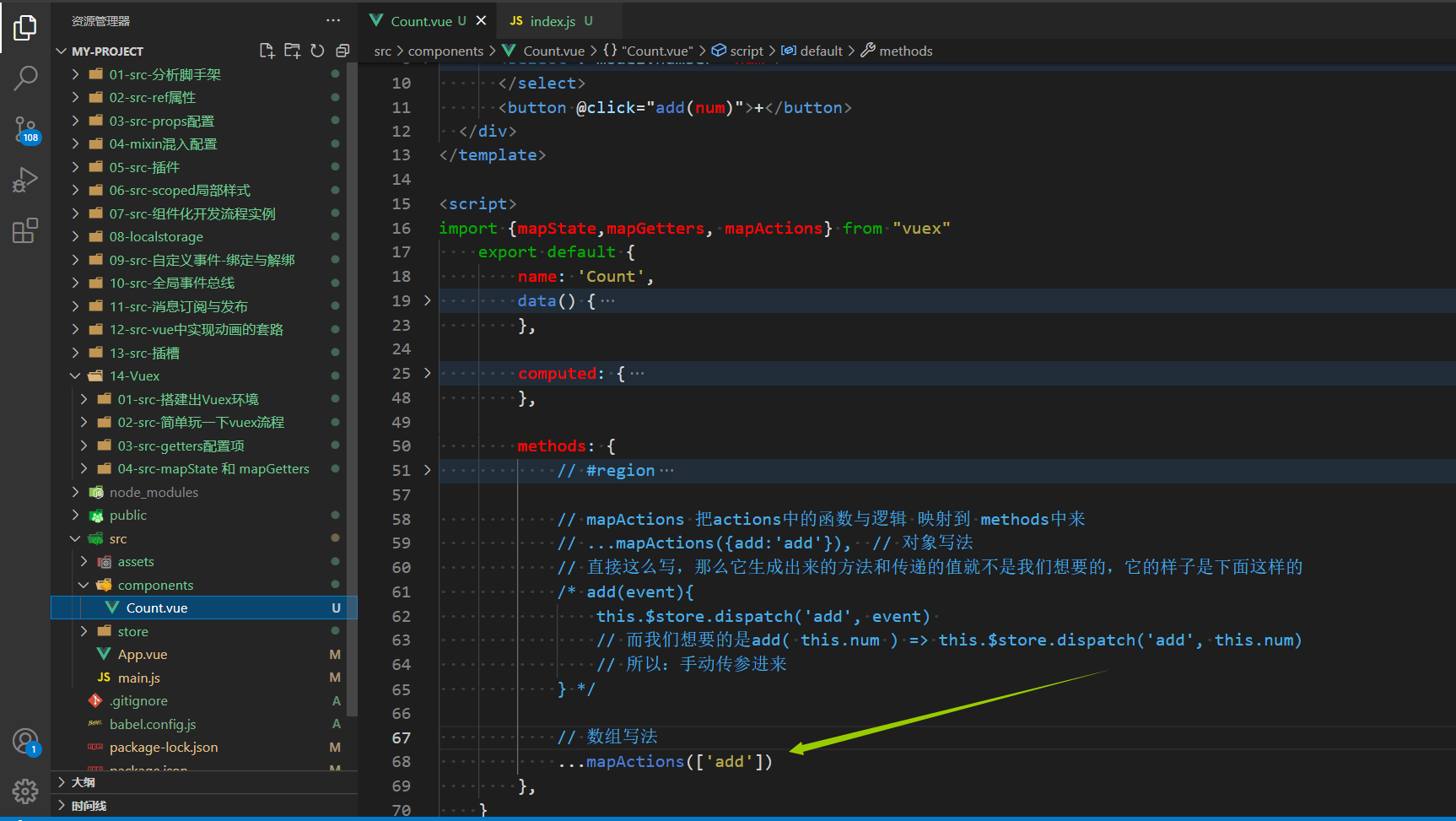Image resolution: width=1456 pixels, height=821 pixels.
Task: Open Source Control view with 108 badge
Action: point(25,130)
